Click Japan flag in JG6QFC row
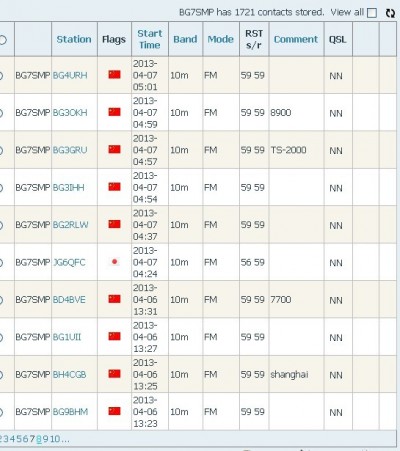Screen dimensions: 400x451 114,262
